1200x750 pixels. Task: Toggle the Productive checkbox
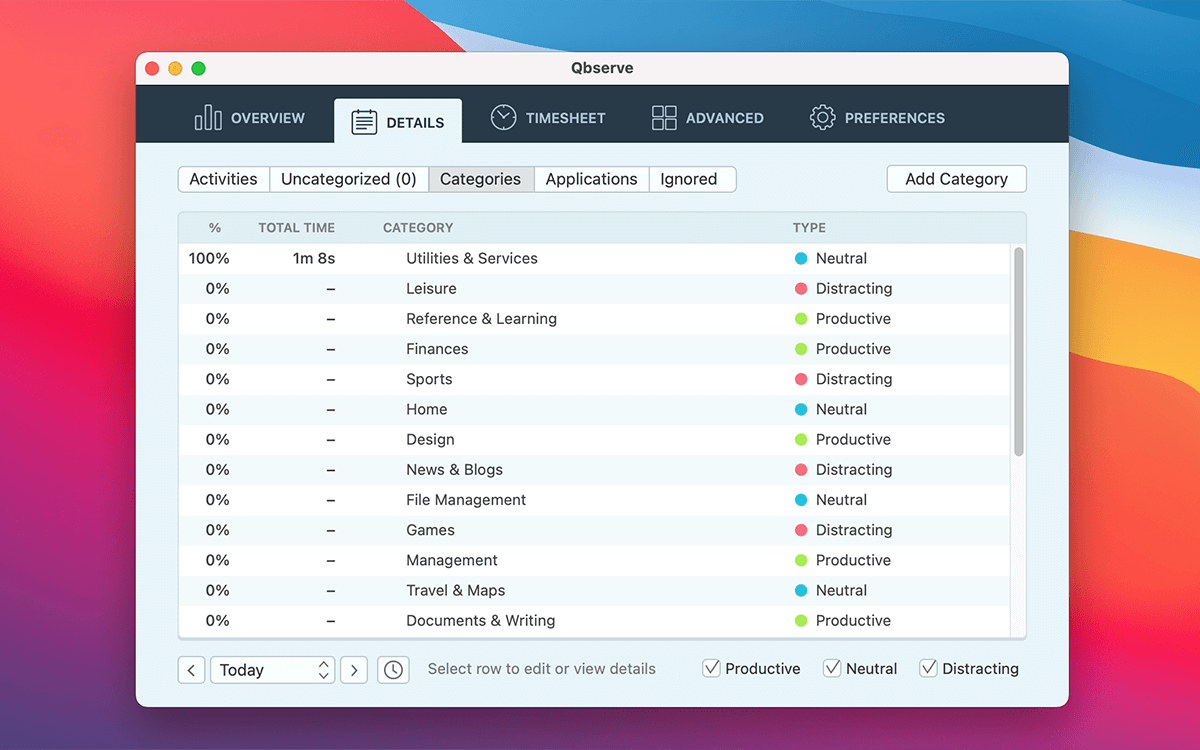[711, 668]
